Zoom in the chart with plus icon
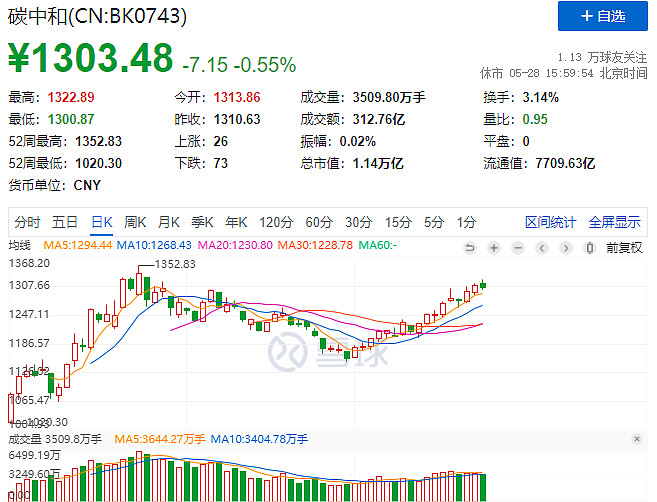 (494, 248)
